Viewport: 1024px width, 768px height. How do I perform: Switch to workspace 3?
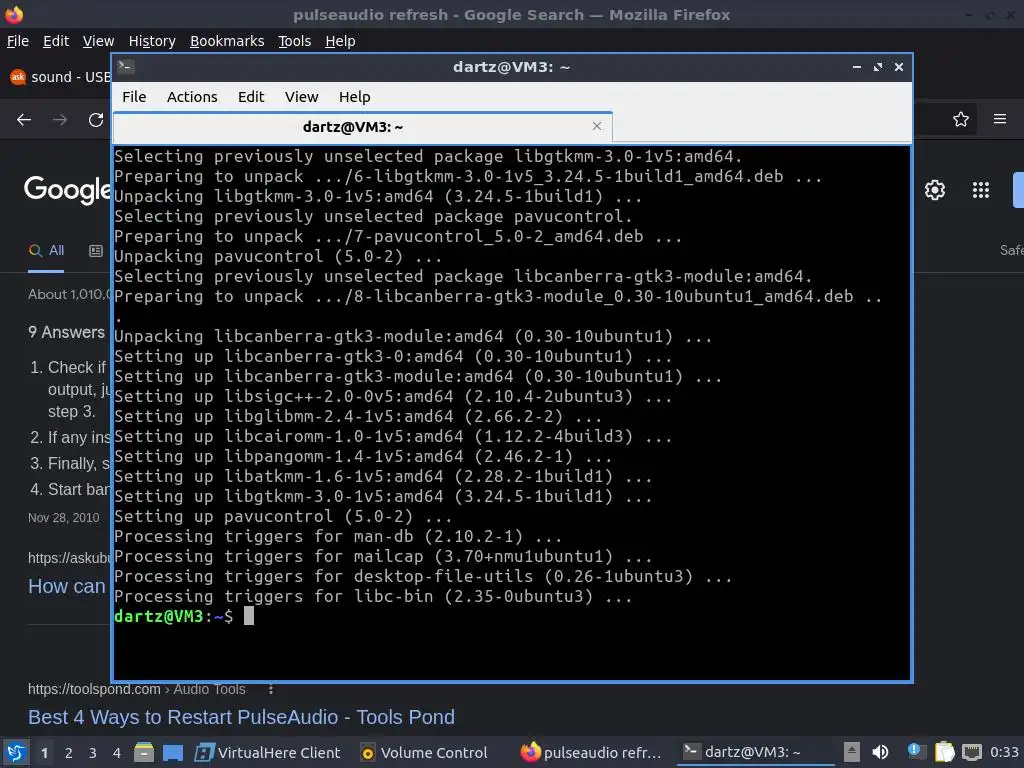[93, 753]
